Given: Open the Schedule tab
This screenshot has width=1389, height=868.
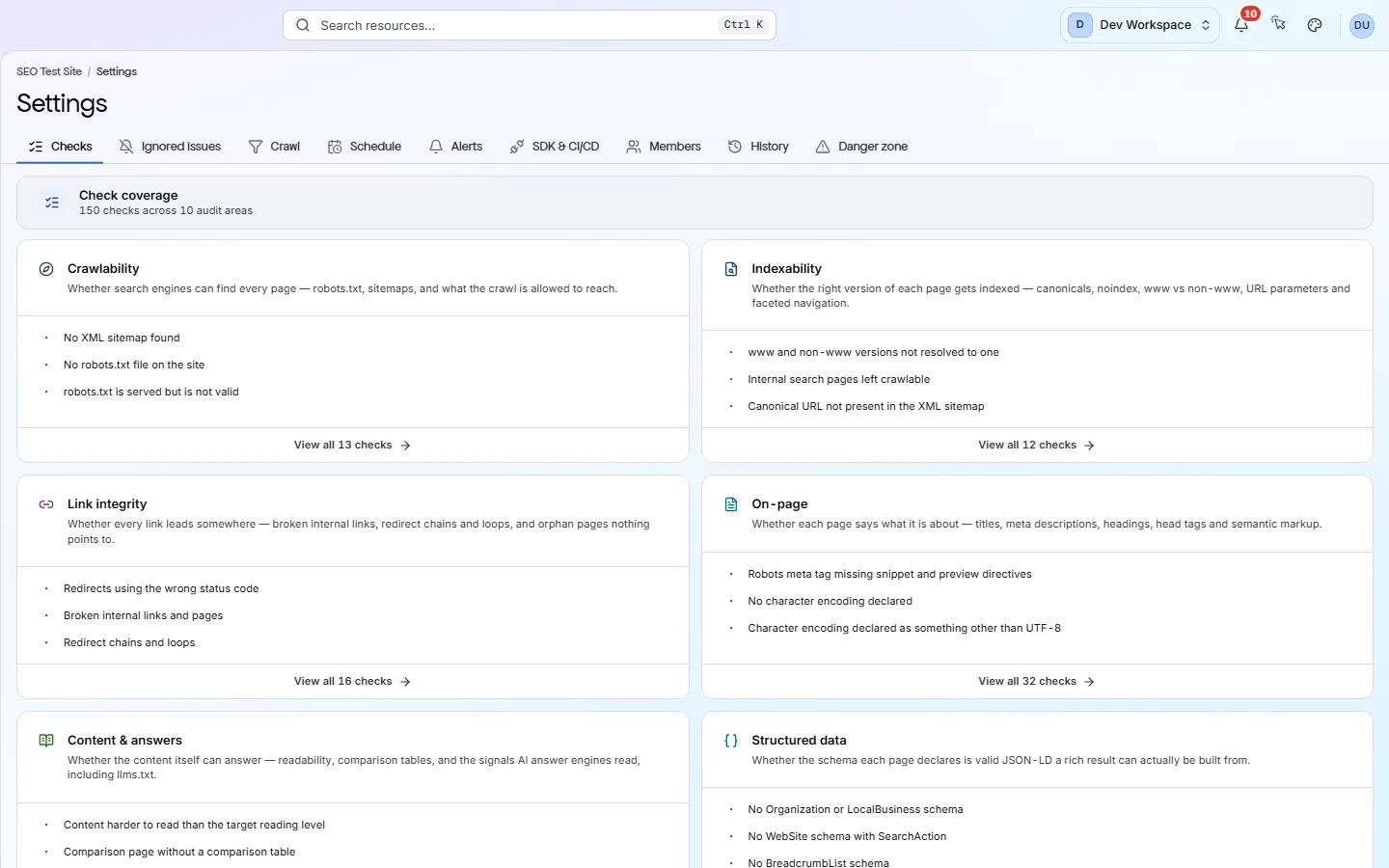Looking at the screenshot, I should pyautogui.click(x=365, y=147).
